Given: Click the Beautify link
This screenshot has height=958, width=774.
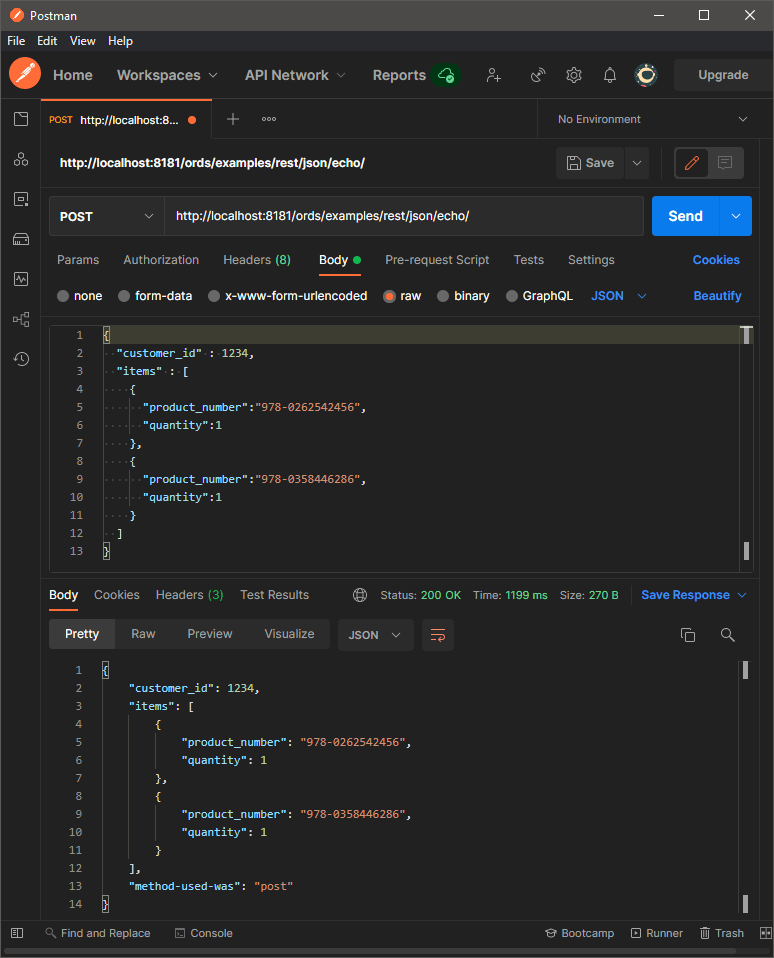Looking at the screenshot, I should 717,296.
